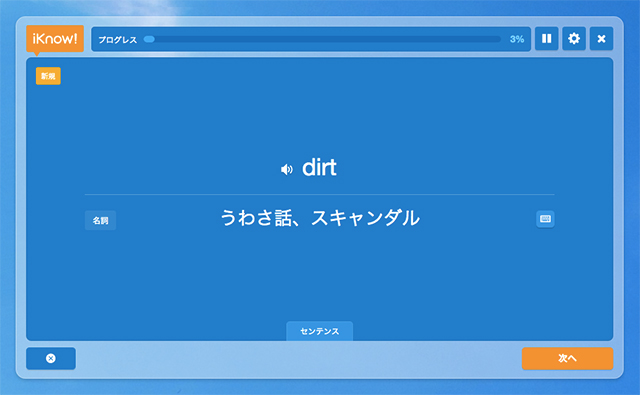Click the 名詞 part-of-speech tag
The image size is (640, 395).
coord(100,220)
